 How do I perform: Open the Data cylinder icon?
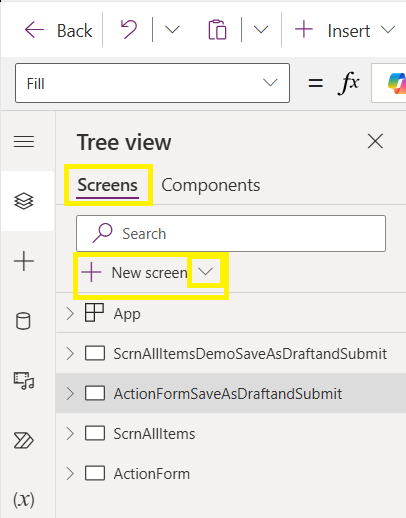tap(23, 321)
